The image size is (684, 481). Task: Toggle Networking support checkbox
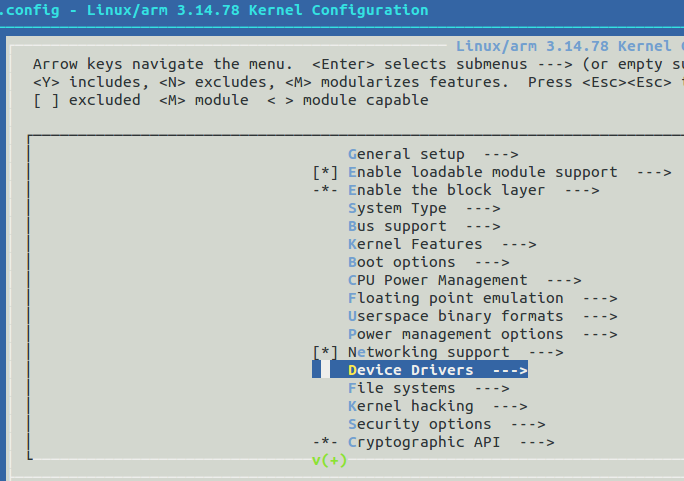[x=326, y=352]
